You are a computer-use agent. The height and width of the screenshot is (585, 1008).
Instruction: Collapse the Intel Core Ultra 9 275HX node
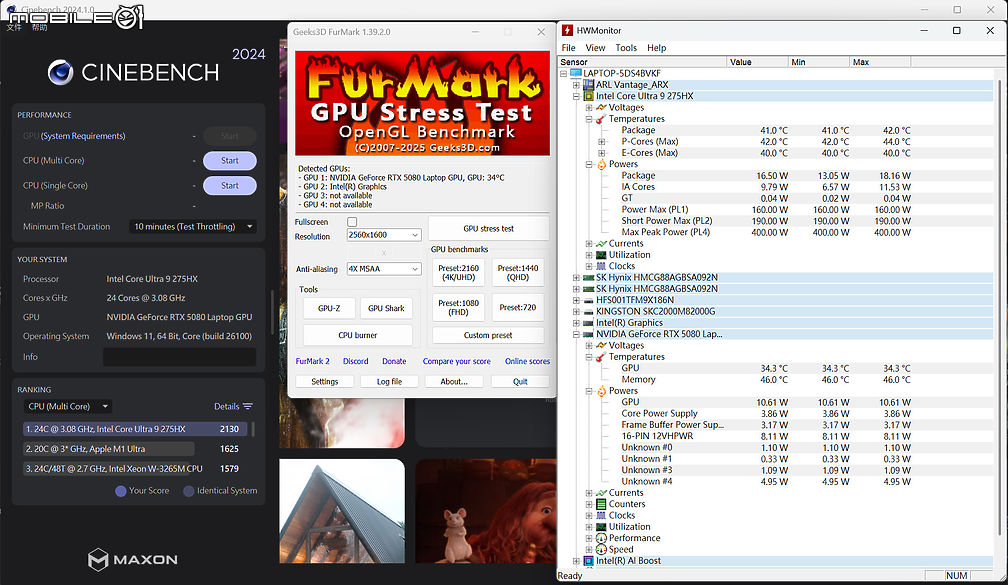(576, 96)
